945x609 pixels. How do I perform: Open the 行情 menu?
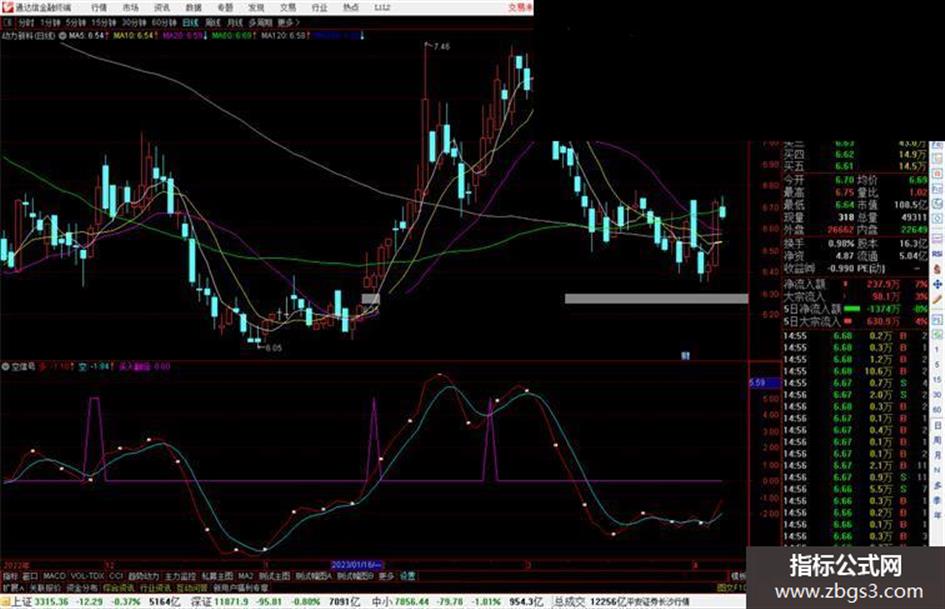[x=99, y=8]
